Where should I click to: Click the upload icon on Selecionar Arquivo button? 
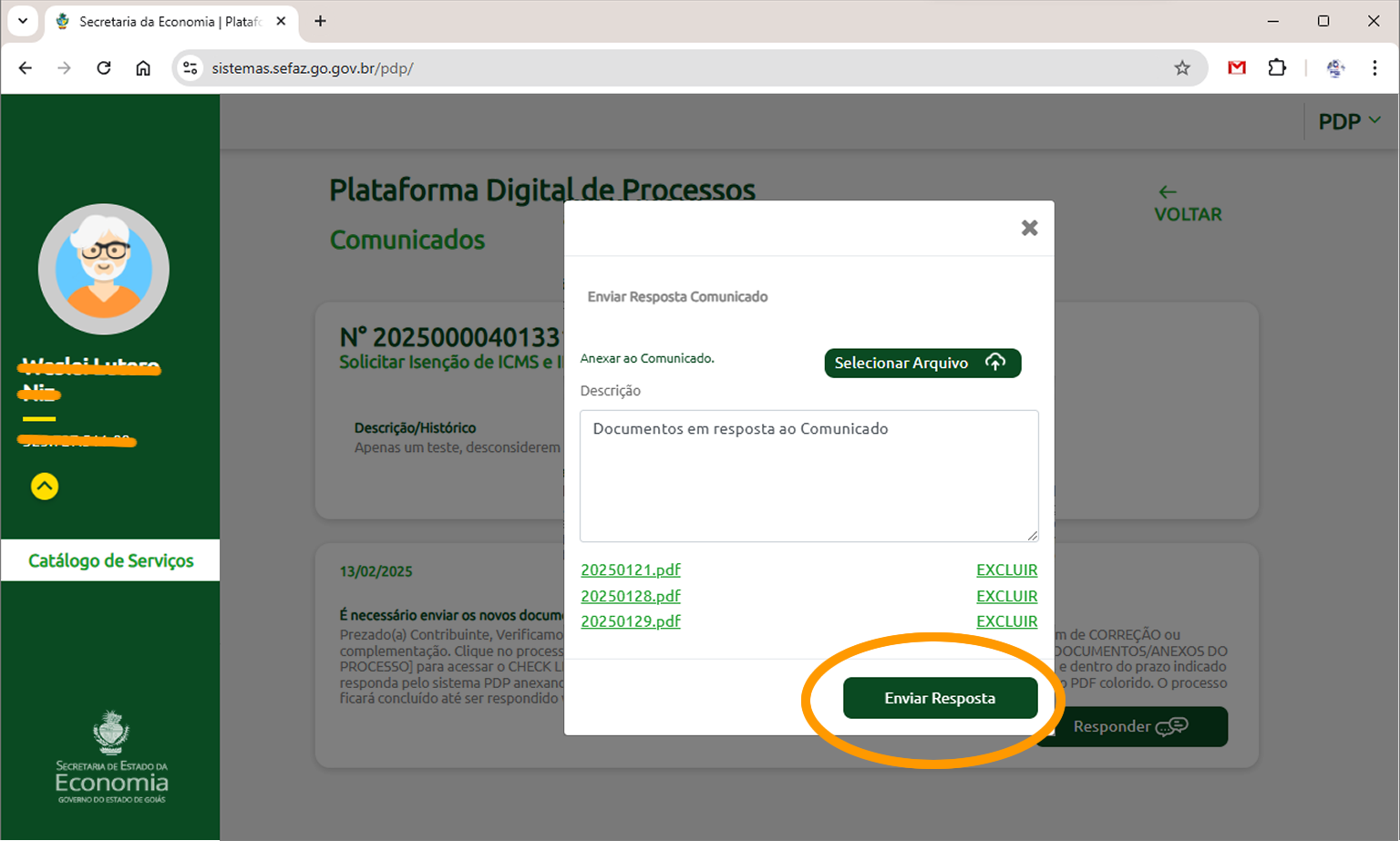(x=994, y=363)
